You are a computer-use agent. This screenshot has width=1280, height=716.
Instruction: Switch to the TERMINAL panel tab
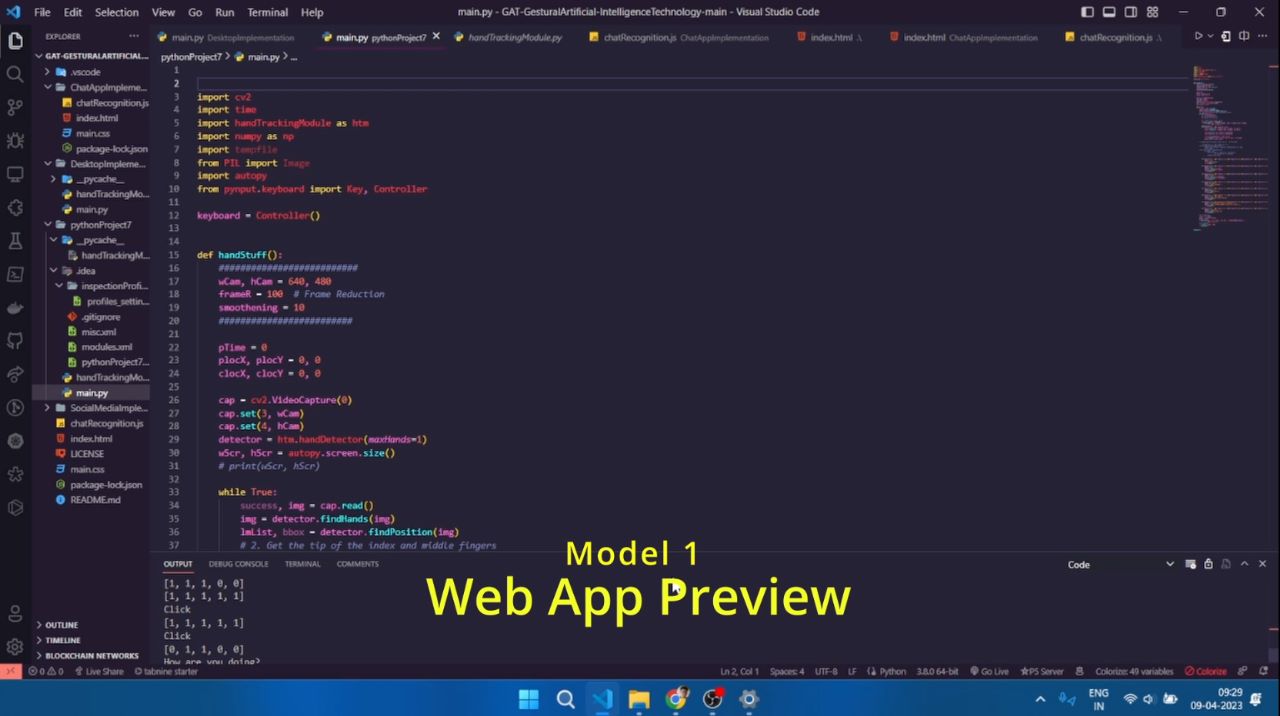[x=302, y=564]
